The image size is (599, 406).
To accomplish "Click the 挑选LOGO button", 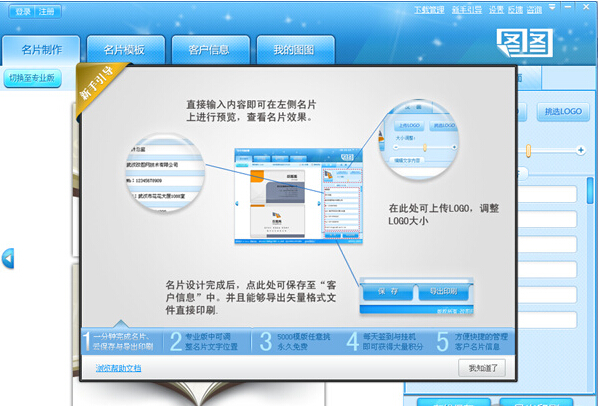I will pyautogui.click(x=563, y=112).
